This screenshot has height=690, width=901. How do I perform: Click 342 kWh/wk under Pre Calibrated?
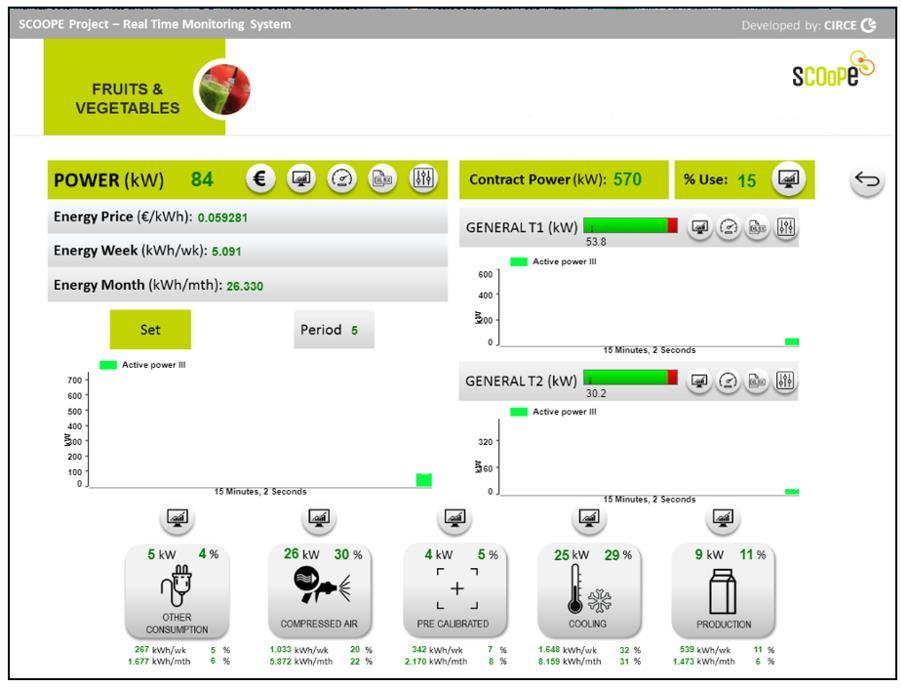click(x=437, y=650)
